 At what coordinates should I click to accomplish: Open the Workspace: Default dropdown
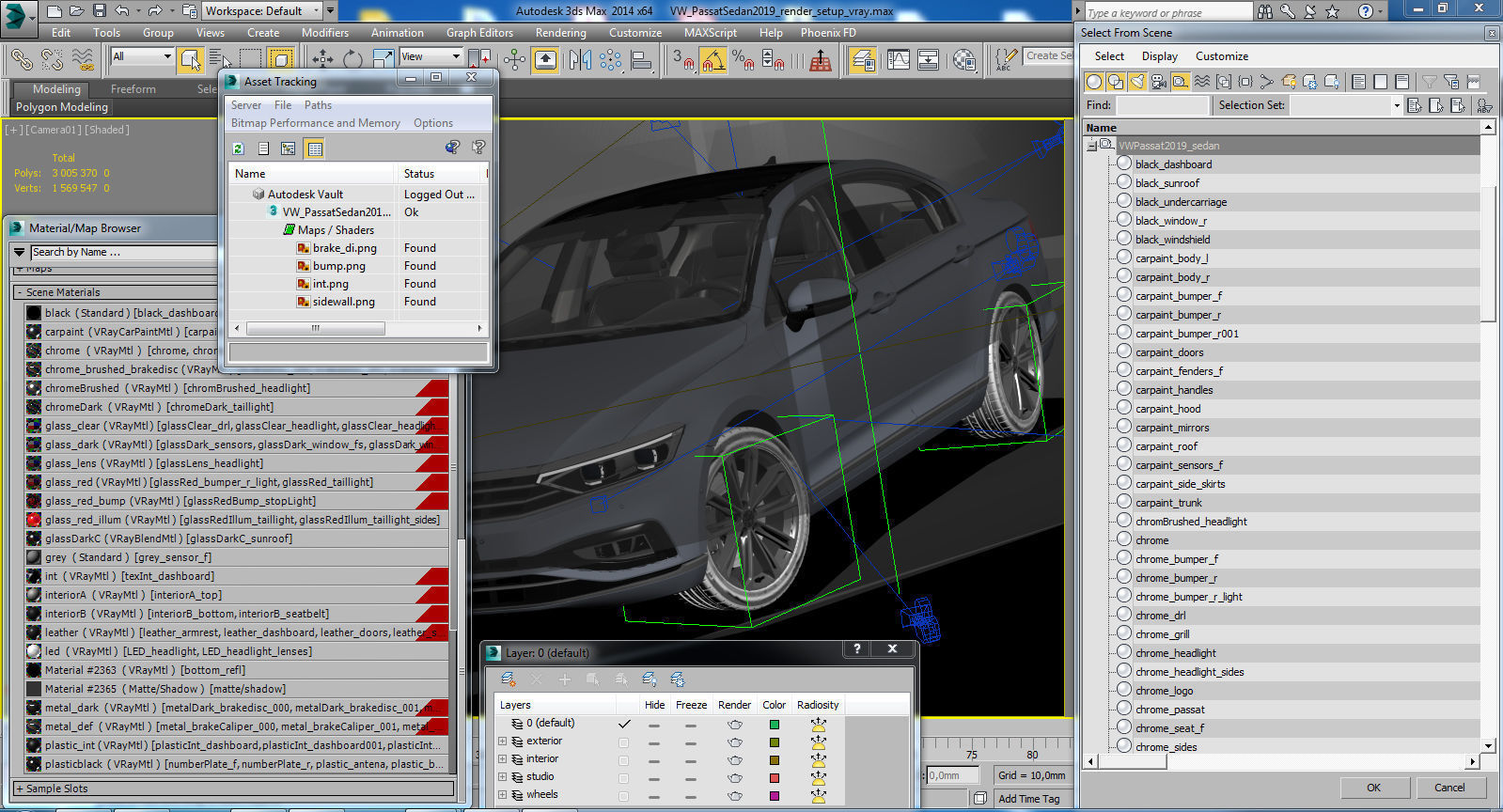click(x=262, y=11)
